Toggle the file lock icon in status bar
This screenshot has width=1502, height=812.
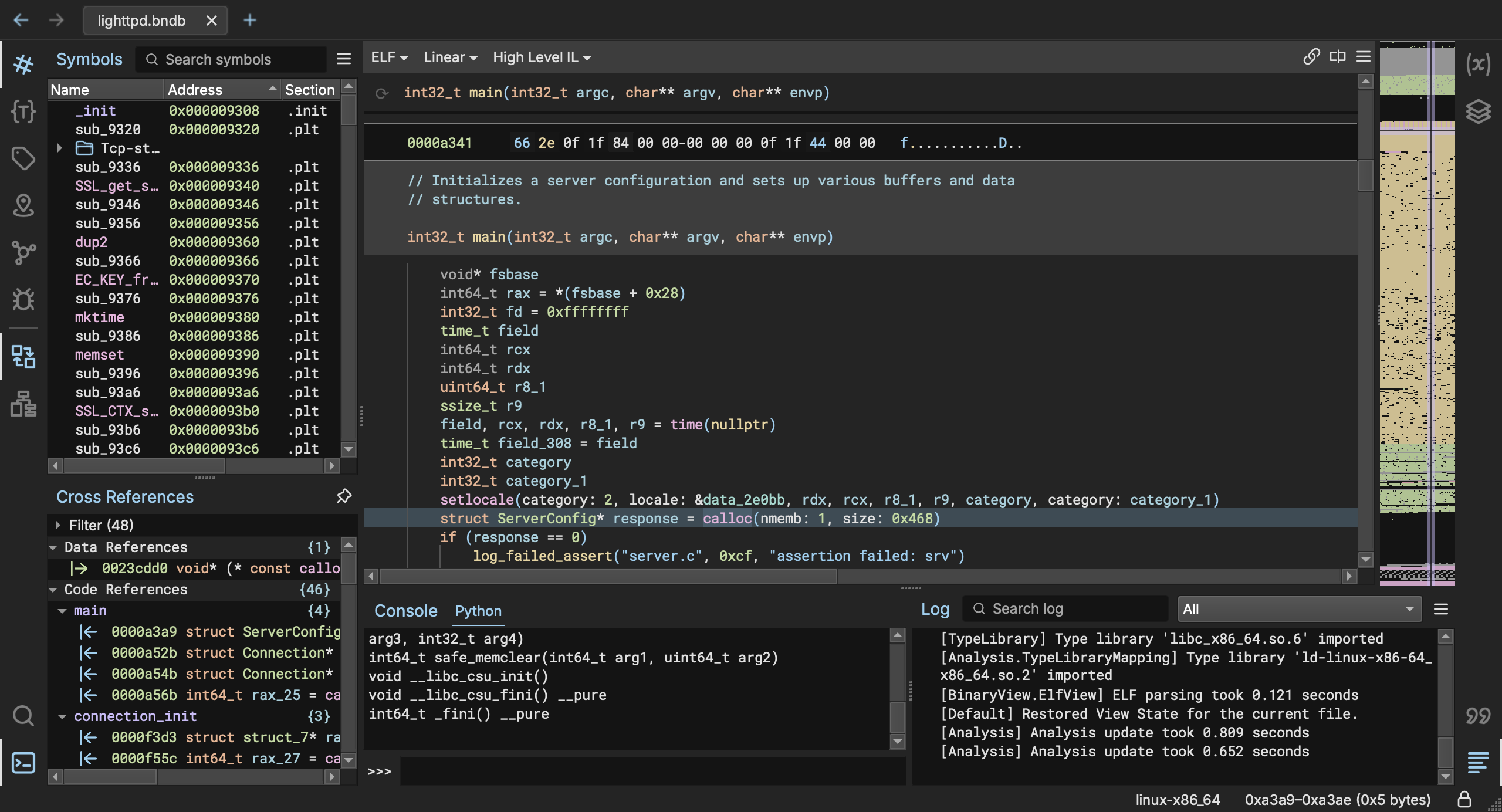[1464, 799]
